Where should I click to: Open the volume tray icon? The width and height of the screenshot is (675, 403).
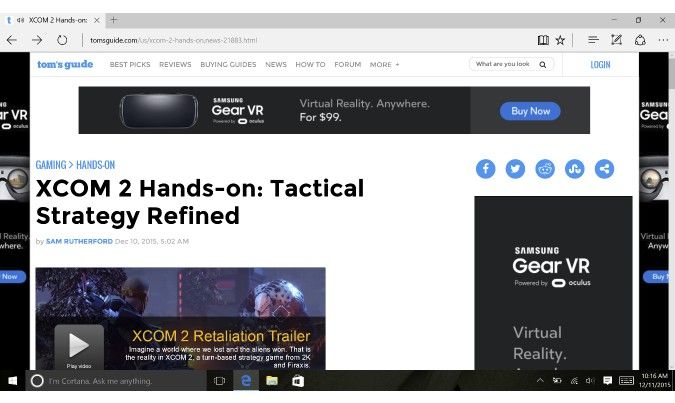(590, 381)
